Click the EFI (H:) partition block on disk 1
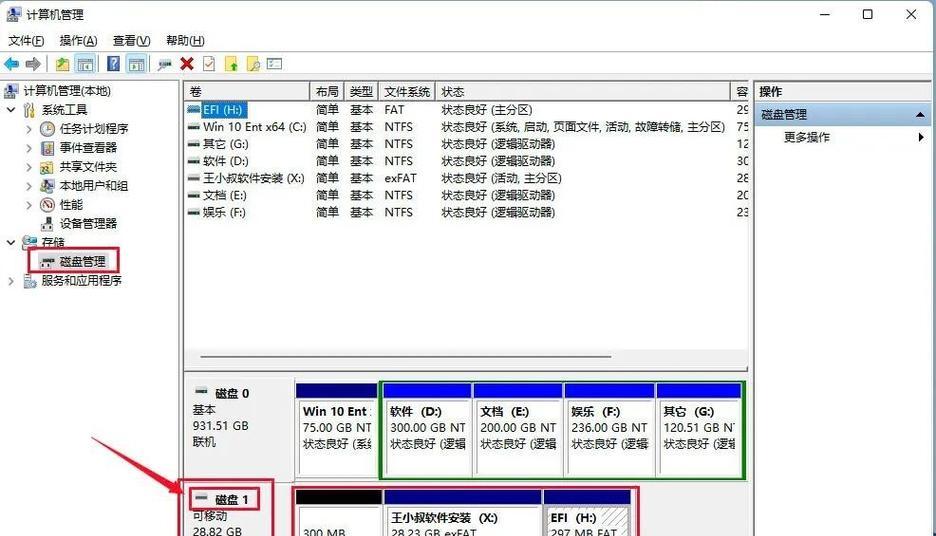 [587, 513]
